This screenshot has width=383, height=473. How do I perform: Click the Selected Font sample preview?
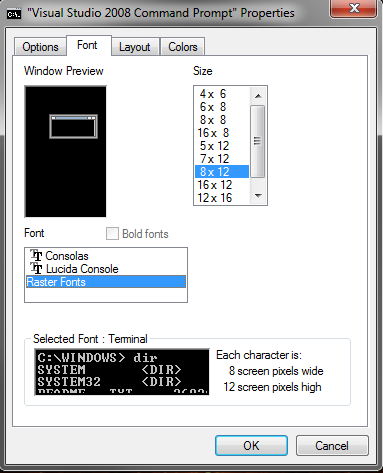[x=122, y=372]
